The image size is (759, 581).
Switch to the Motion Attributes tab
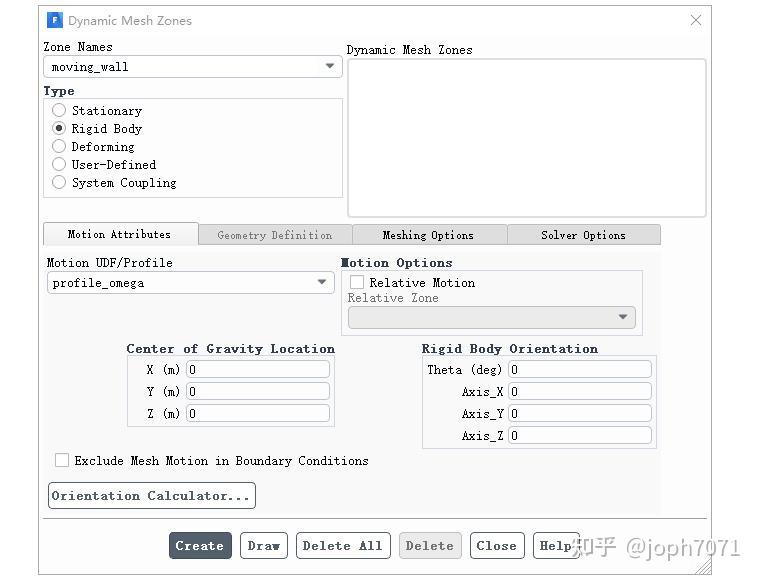(x=120, y=234)
